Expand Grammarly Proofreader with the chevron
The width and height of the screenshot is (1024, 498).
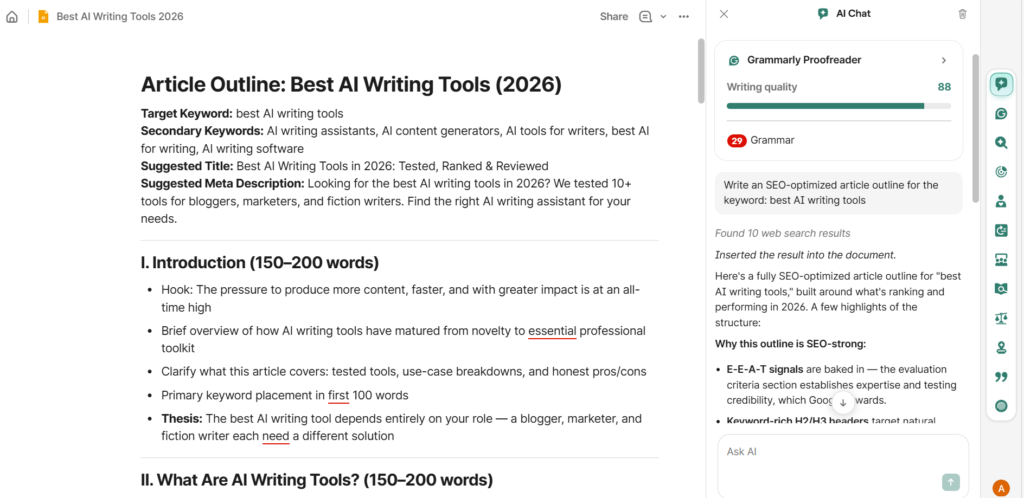click(943, 60)
